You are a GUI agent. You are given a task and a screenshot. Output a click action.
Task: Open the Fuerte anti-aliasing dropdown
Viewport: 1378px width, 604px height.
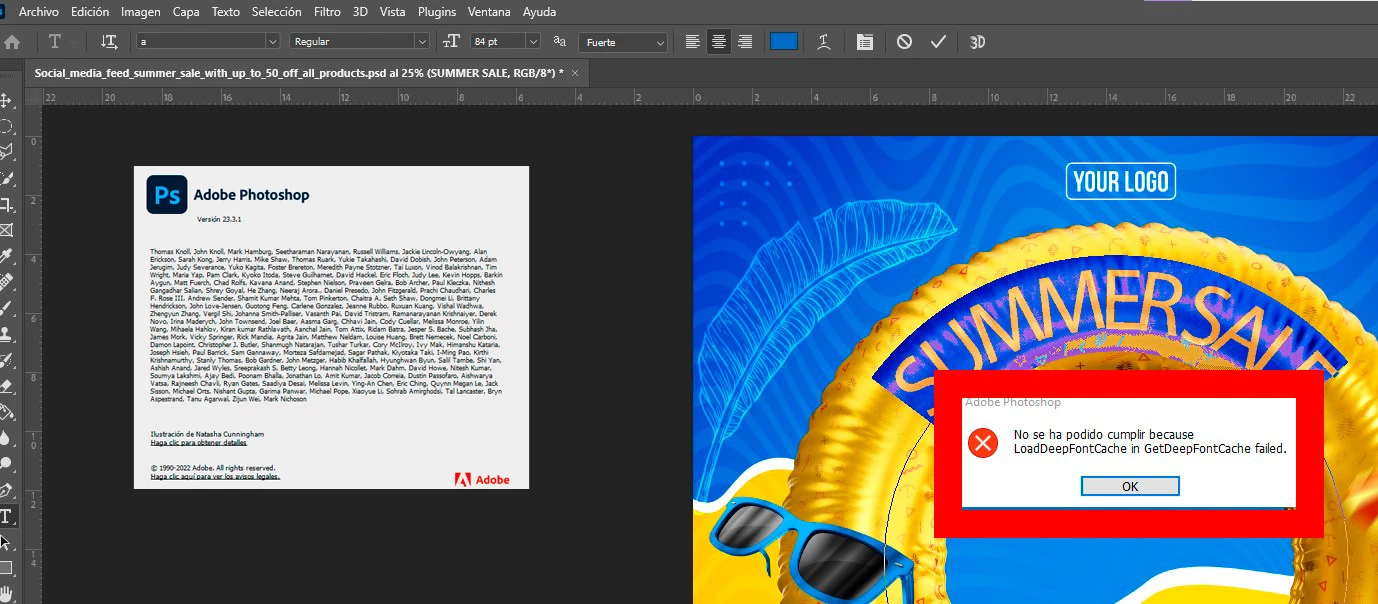tap(623, 42)
